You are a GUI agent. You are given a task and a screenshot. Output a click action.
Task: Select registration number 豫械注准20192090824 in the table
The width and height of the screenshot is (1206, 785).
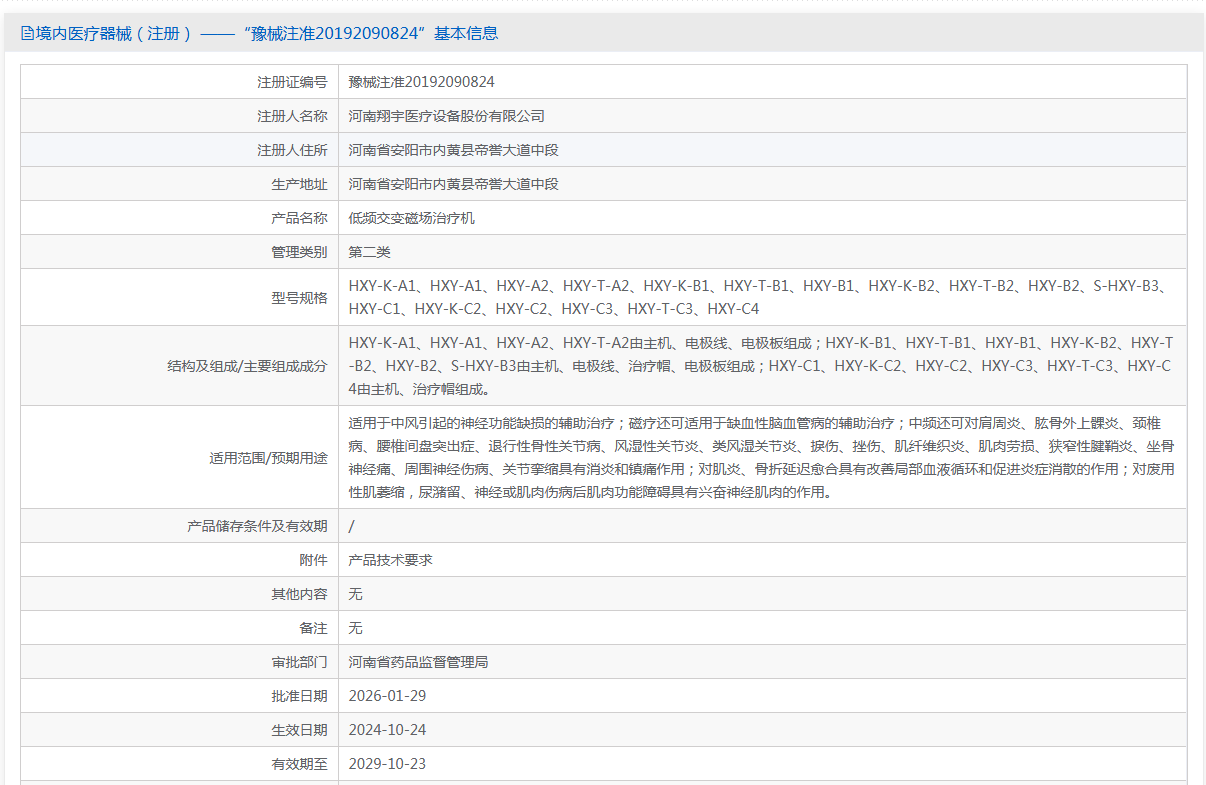pyautogui.click(x=421, y=82)
